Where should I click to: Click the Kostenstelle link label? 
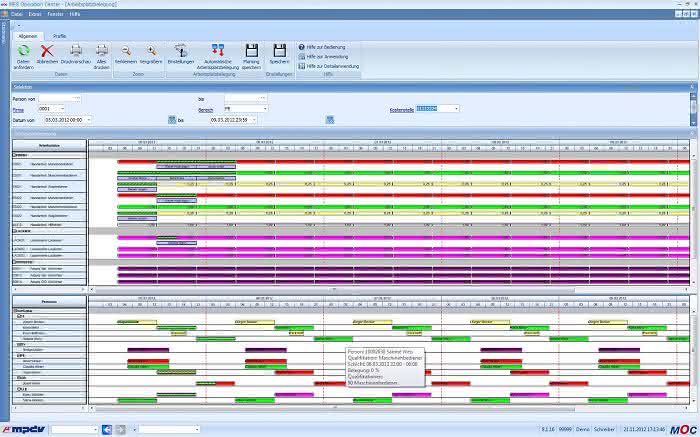pyautogui.click(x=402, y=110)
